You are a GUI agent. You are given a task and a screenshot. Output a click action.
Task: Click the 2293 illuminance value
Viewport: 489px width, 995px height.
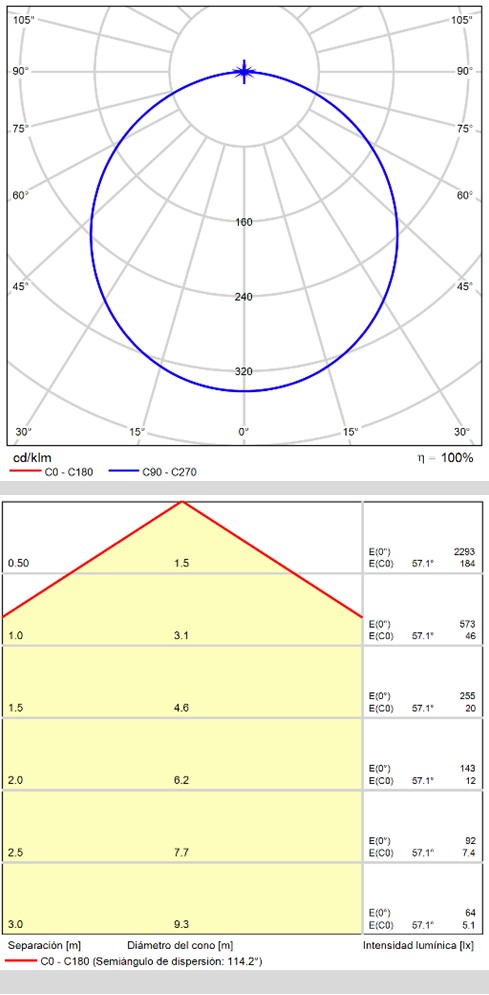[465, 552]
